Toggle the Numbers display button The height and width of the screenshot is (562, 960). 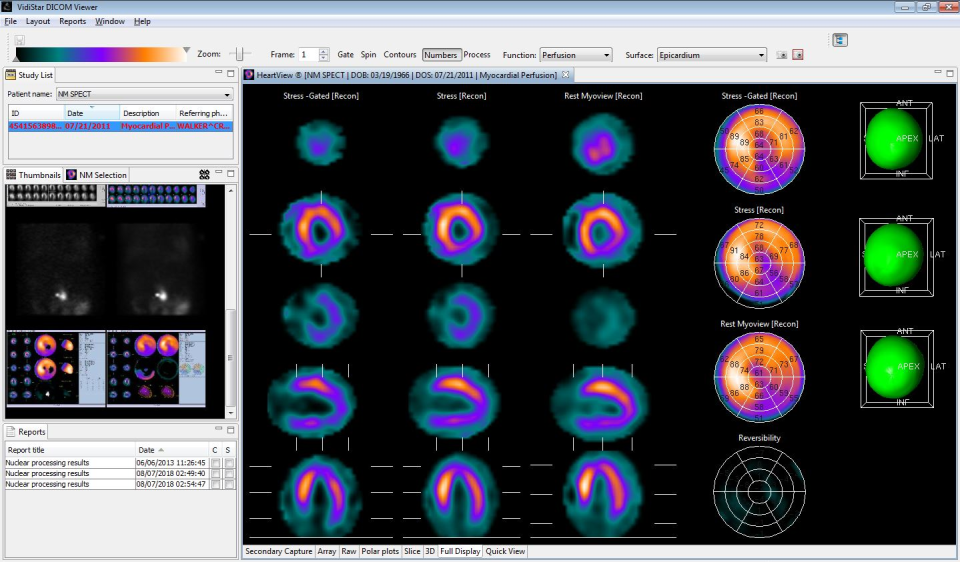pos(440,55)
